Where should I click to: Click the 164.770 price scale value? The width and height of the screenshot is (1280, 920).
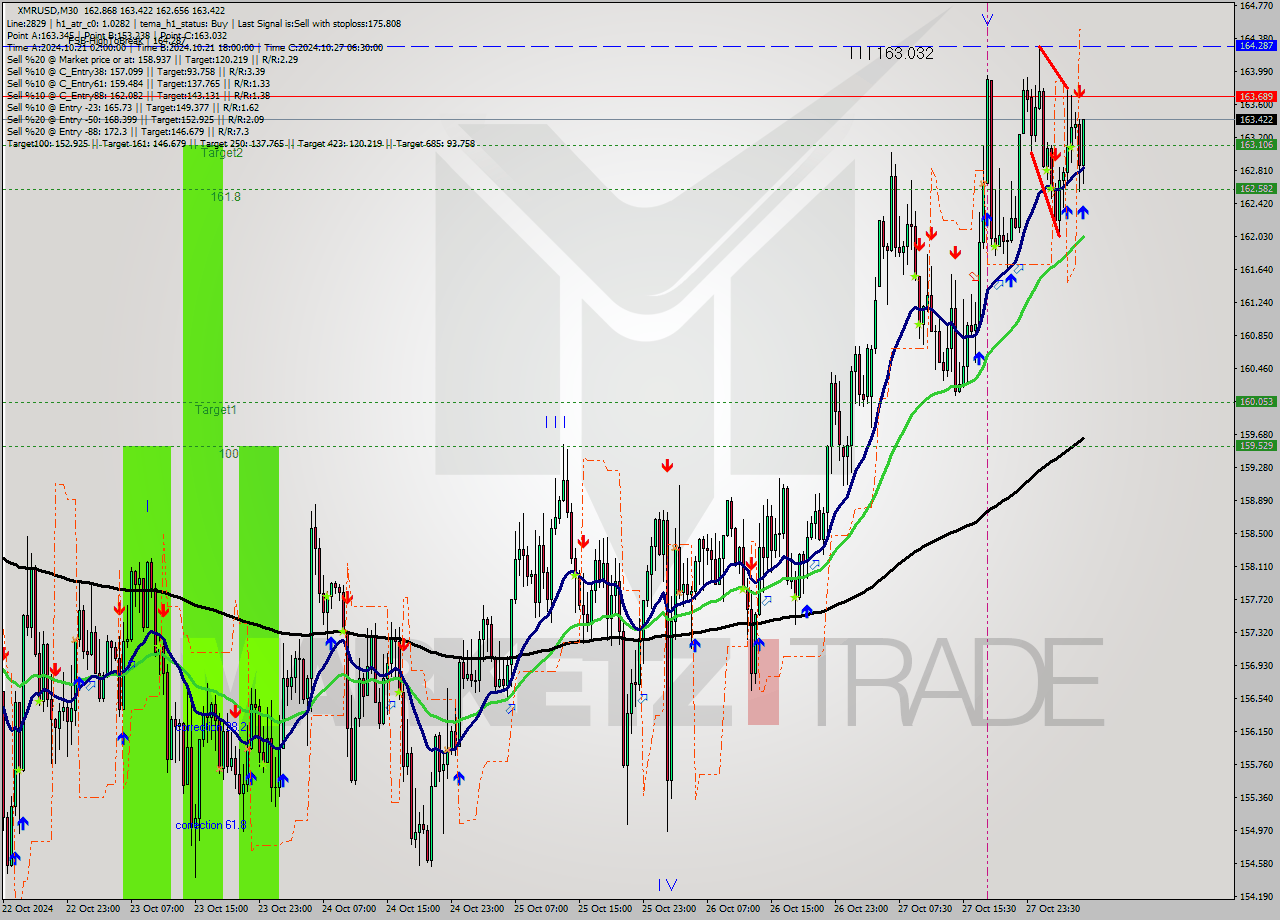[x=1256, y=5]
